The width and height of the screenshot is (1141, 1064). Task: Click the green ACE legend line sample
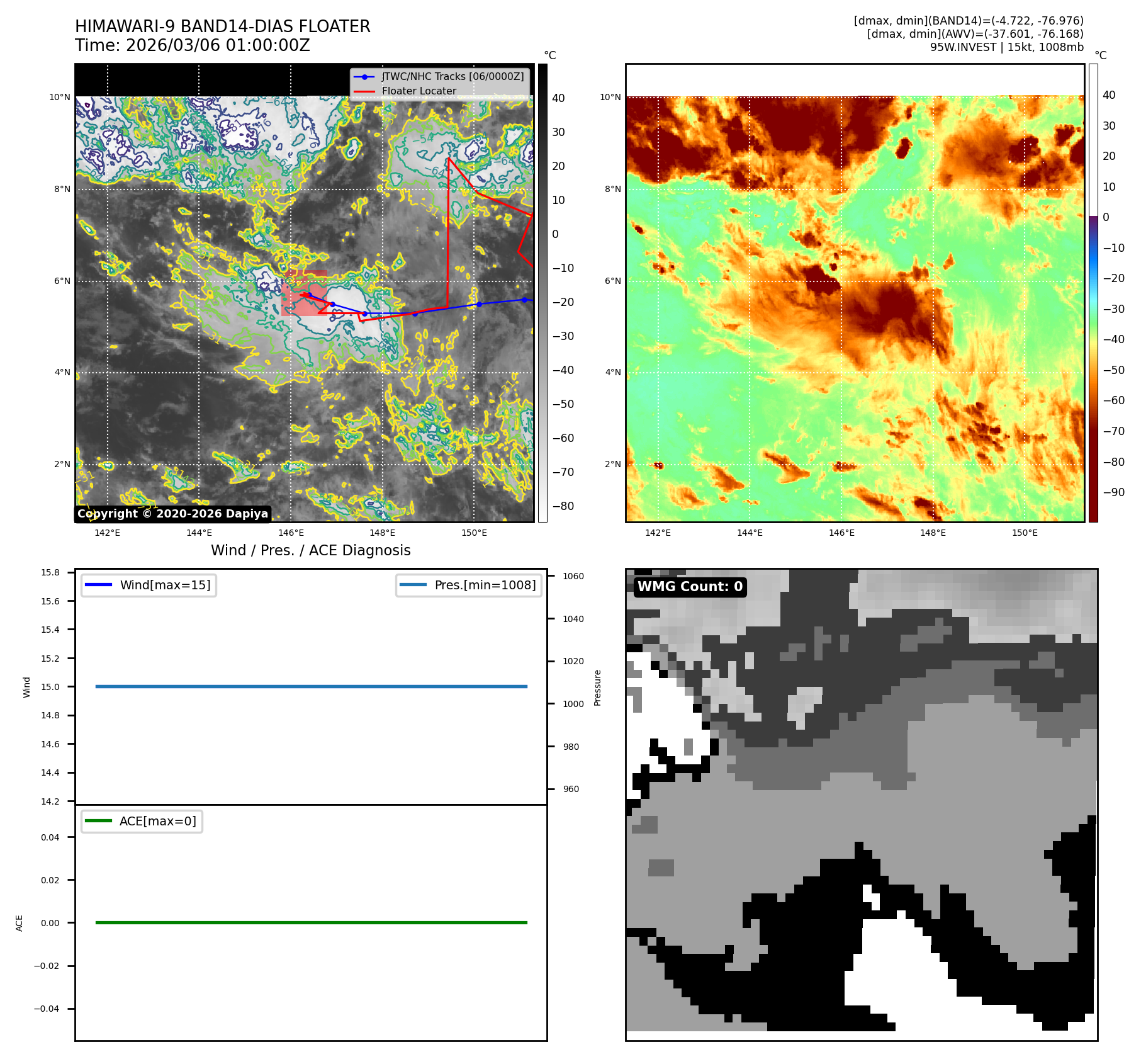coord(98,821)
